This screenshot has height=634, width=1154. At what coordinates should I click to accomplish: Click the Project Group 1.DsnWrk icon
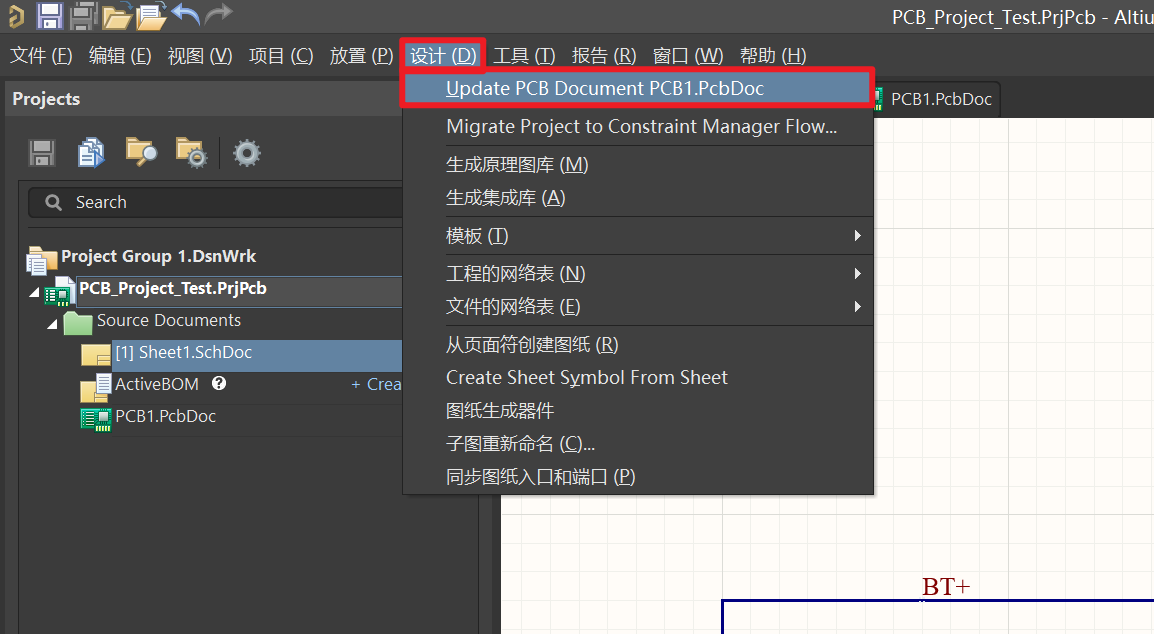point(41,259)
